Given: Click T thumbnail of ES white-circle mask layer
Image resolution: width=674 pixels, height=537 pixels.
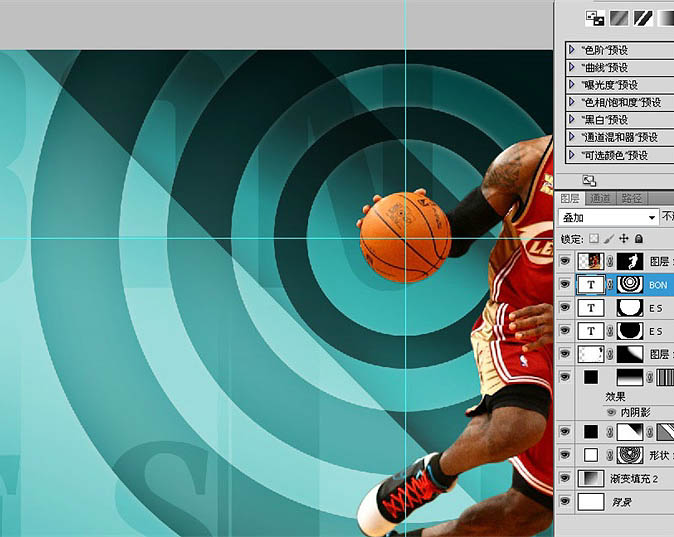Looking at the screenshot, I should click(591, 308).
